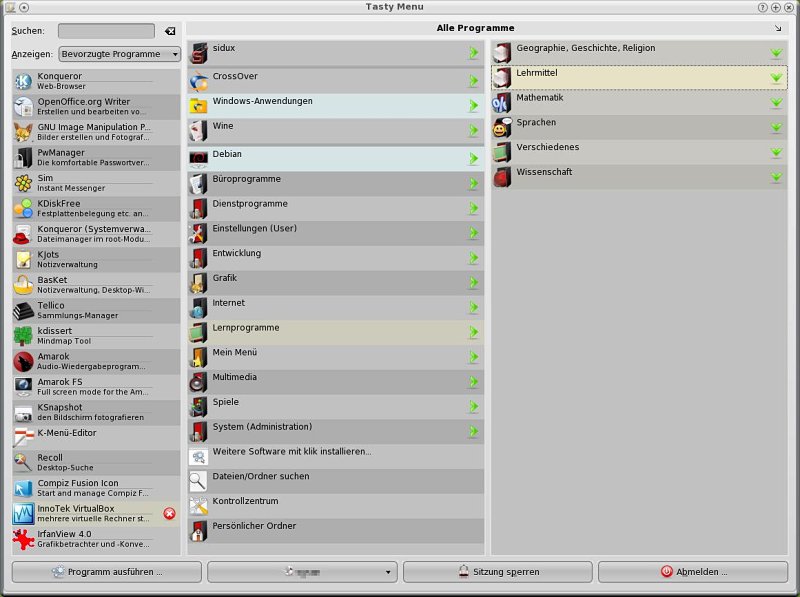Click Abmelden button

[x=693, y=572]
